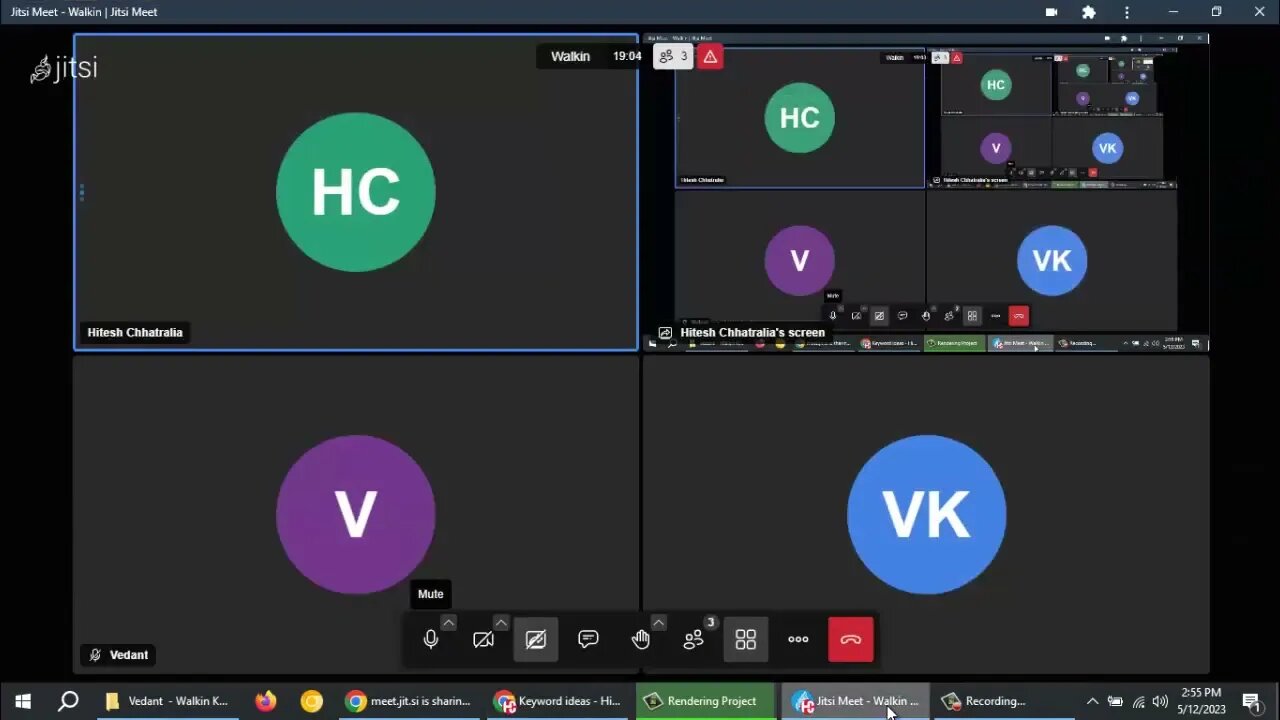
Task: Open the Windows Start menu
Action: tap(23, 701)
